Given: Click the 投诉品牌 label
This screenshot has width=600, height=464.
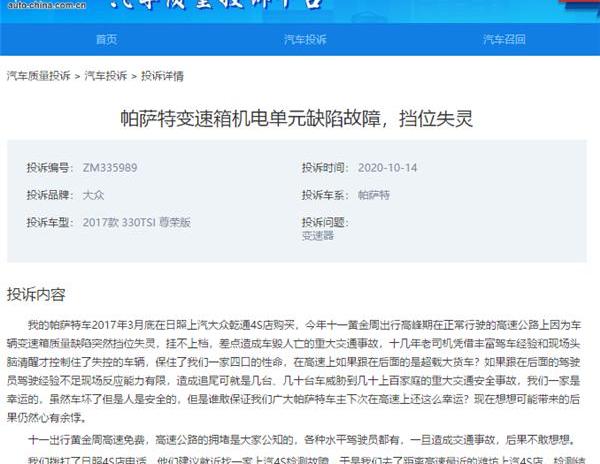Looking at the screenshot, I should coord(48,195).
